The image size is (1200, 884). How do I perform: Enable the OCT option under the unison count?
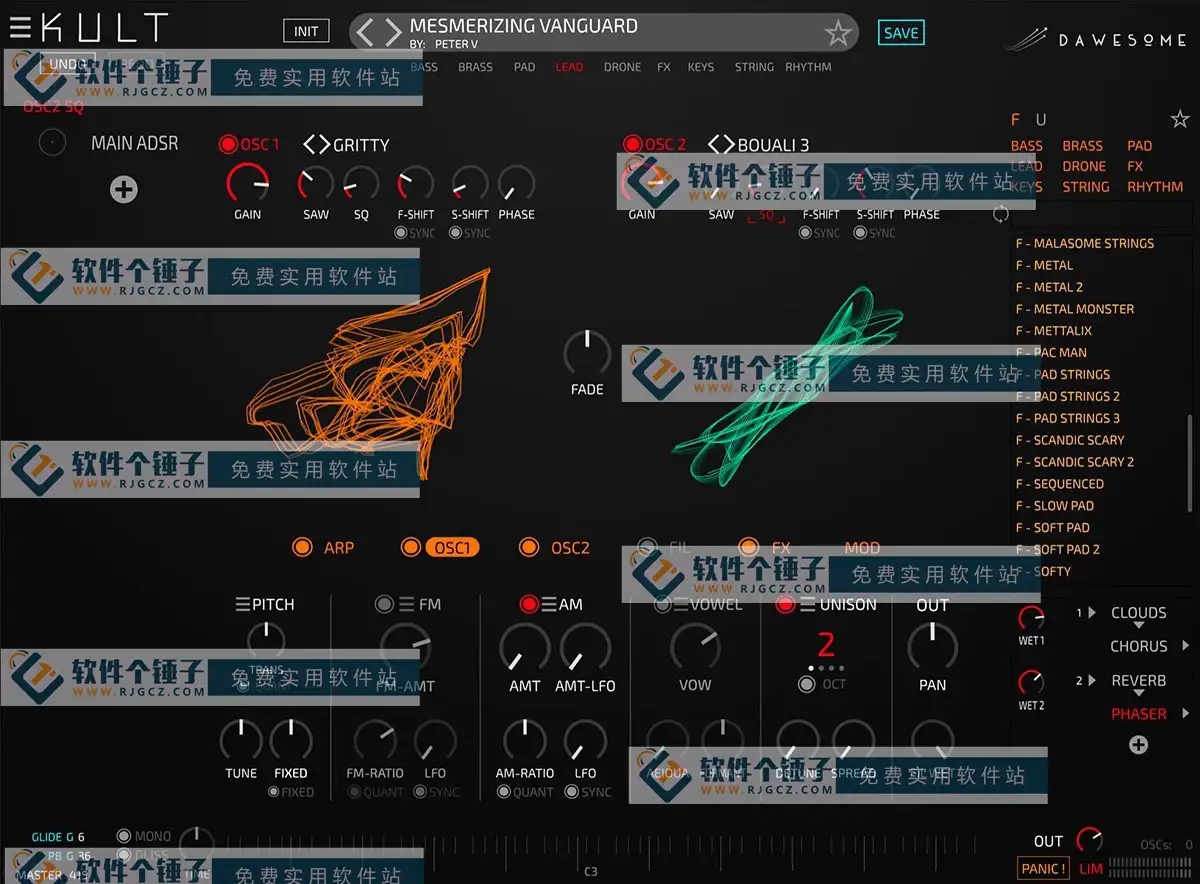806,684
